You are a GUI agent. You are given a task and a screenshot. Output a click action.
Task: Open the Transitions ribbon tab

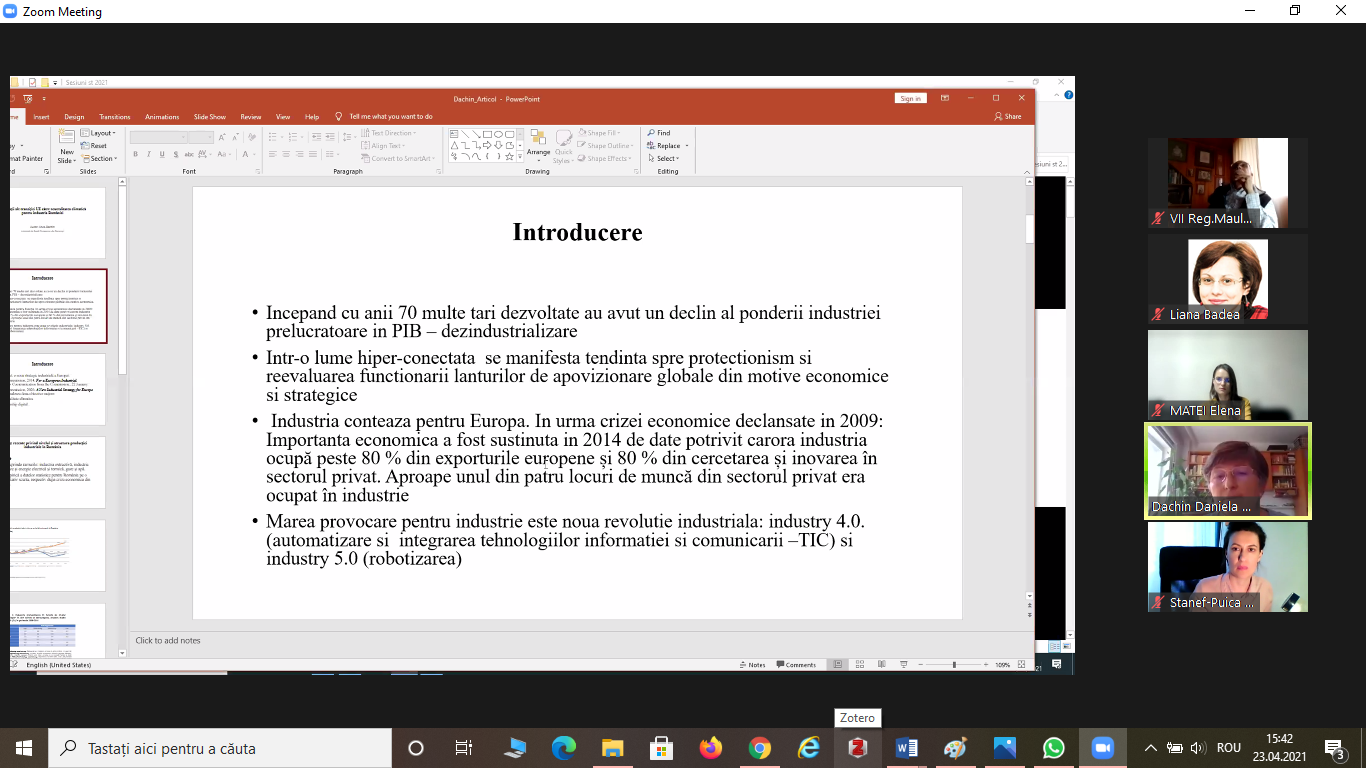coord(115,117)
